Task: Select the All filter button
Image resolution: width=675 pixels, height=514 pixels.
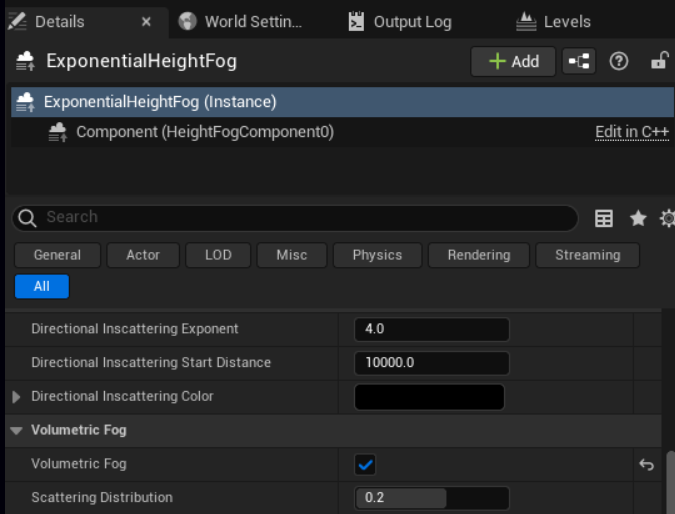Action: coord(42,286)
